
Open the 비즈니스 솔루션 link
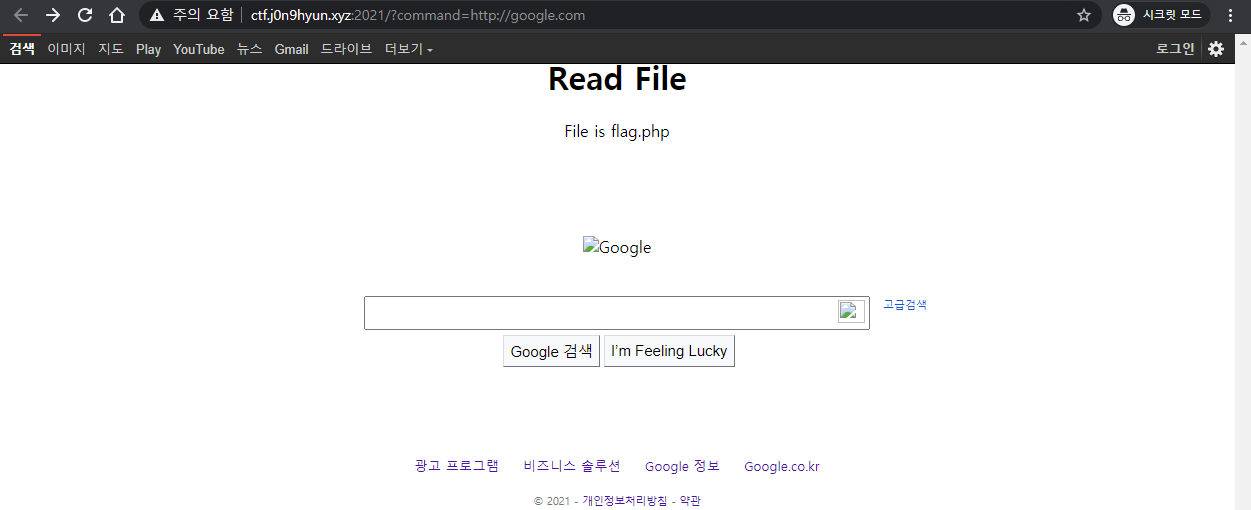point(572,466)
